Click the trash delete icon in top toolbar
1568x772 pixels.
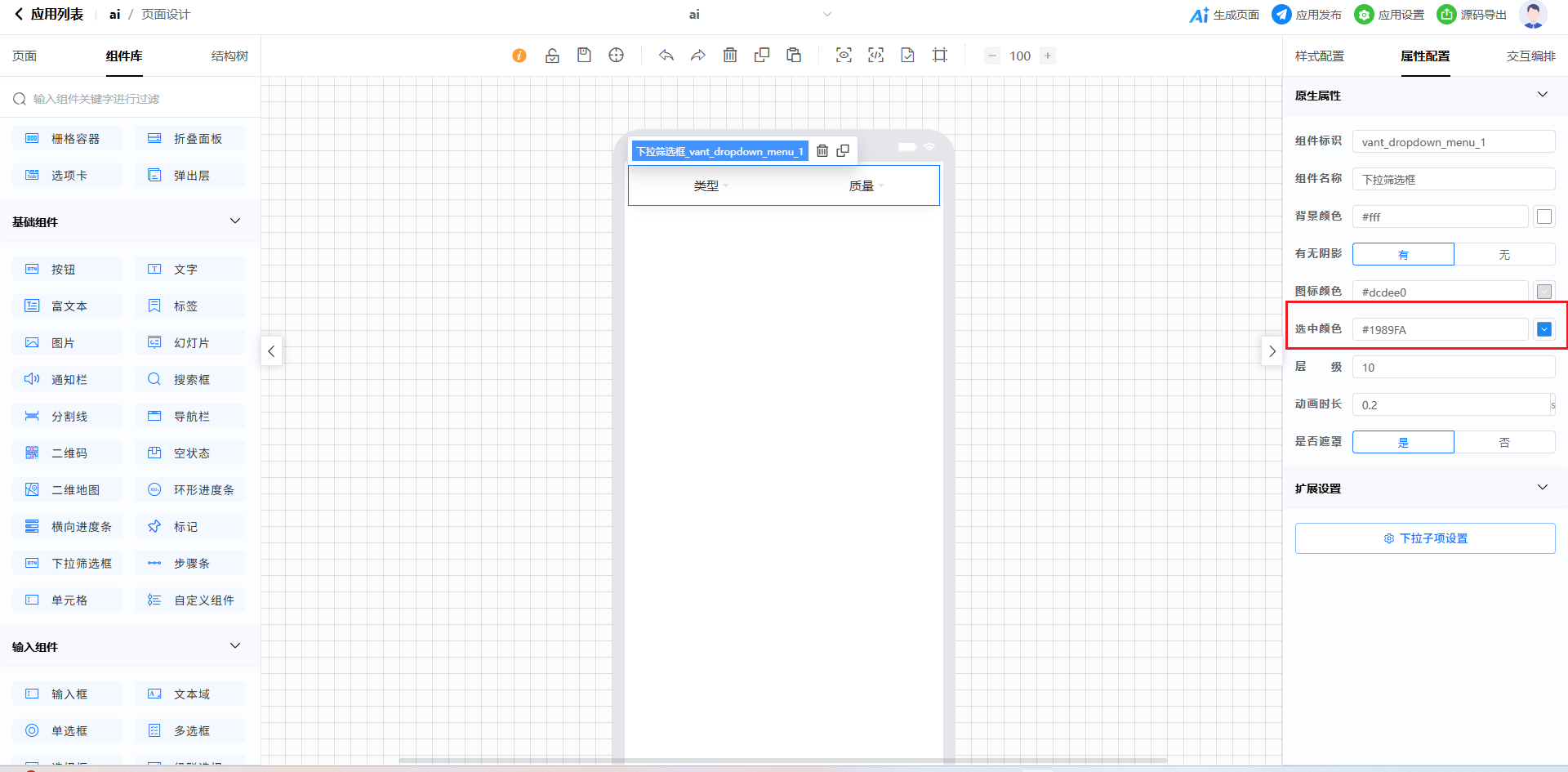[730, 56]
